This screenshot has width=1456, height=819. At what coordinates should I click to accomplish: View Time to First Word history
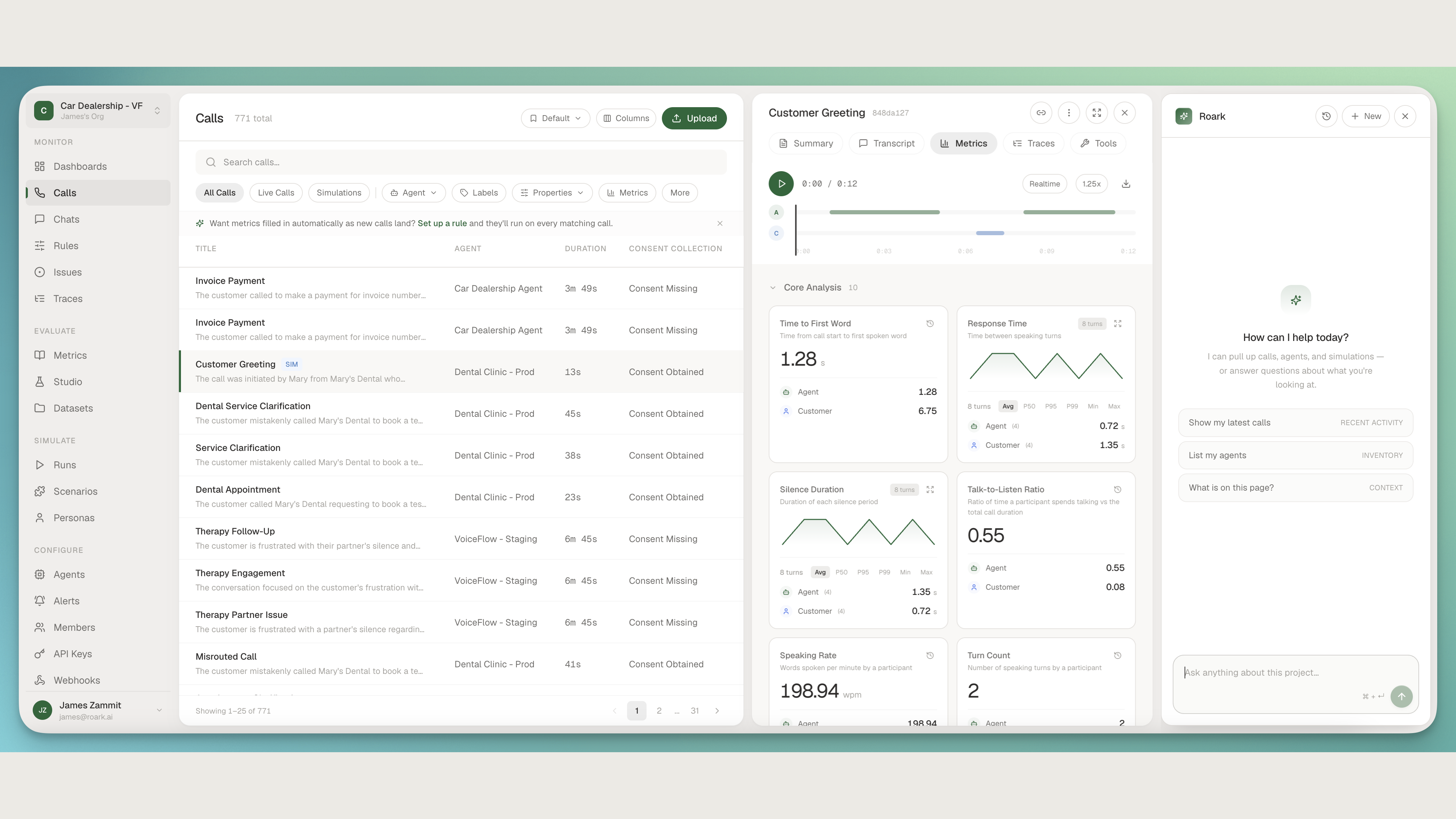coord(930,324)
